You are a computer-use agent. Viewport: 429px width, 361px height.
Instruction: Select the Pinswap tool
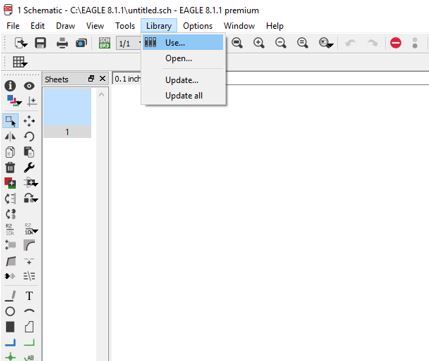coord(10,199)
